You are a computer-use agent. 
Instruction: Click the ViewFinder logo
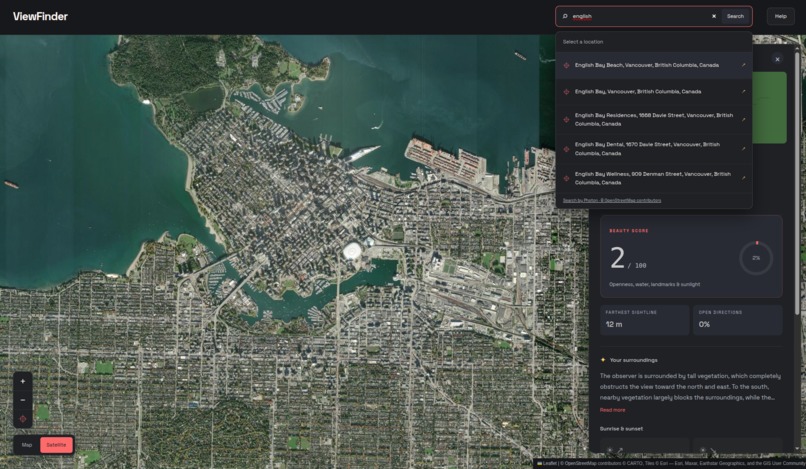40,16
